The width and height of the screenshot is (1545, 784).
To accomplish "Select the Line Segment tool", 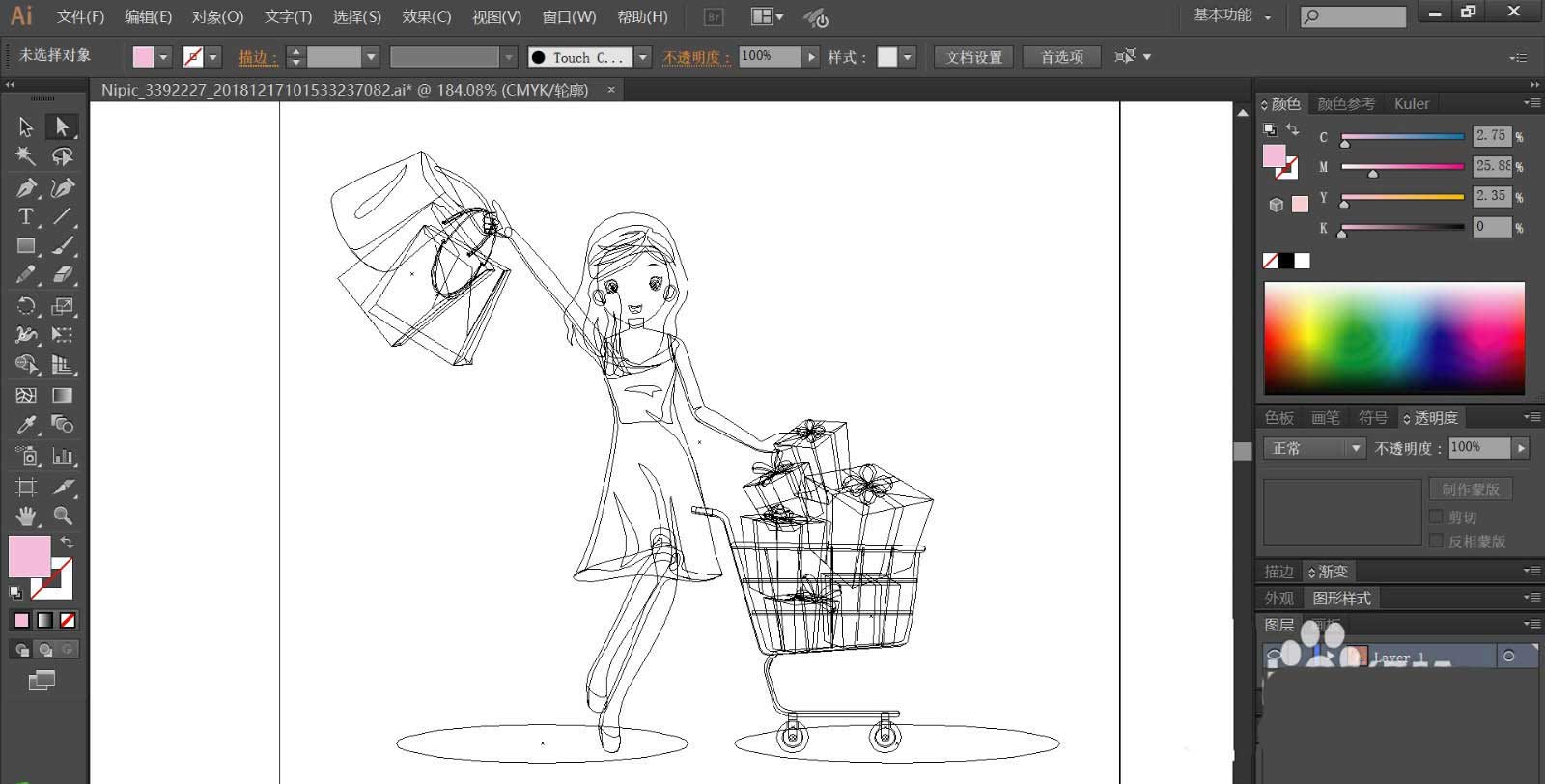I will tap(62, 216).
